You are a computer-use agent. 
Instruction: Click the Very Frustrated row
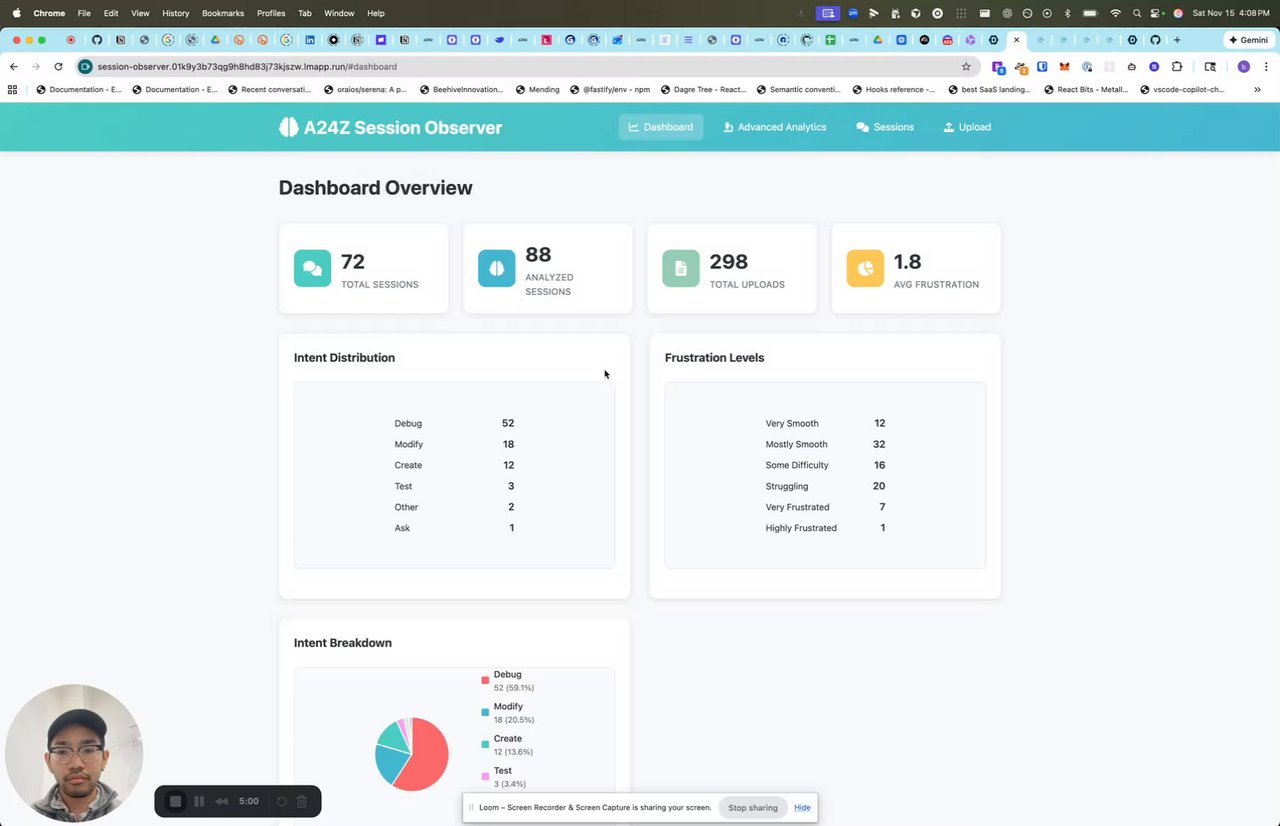[825, 507]
